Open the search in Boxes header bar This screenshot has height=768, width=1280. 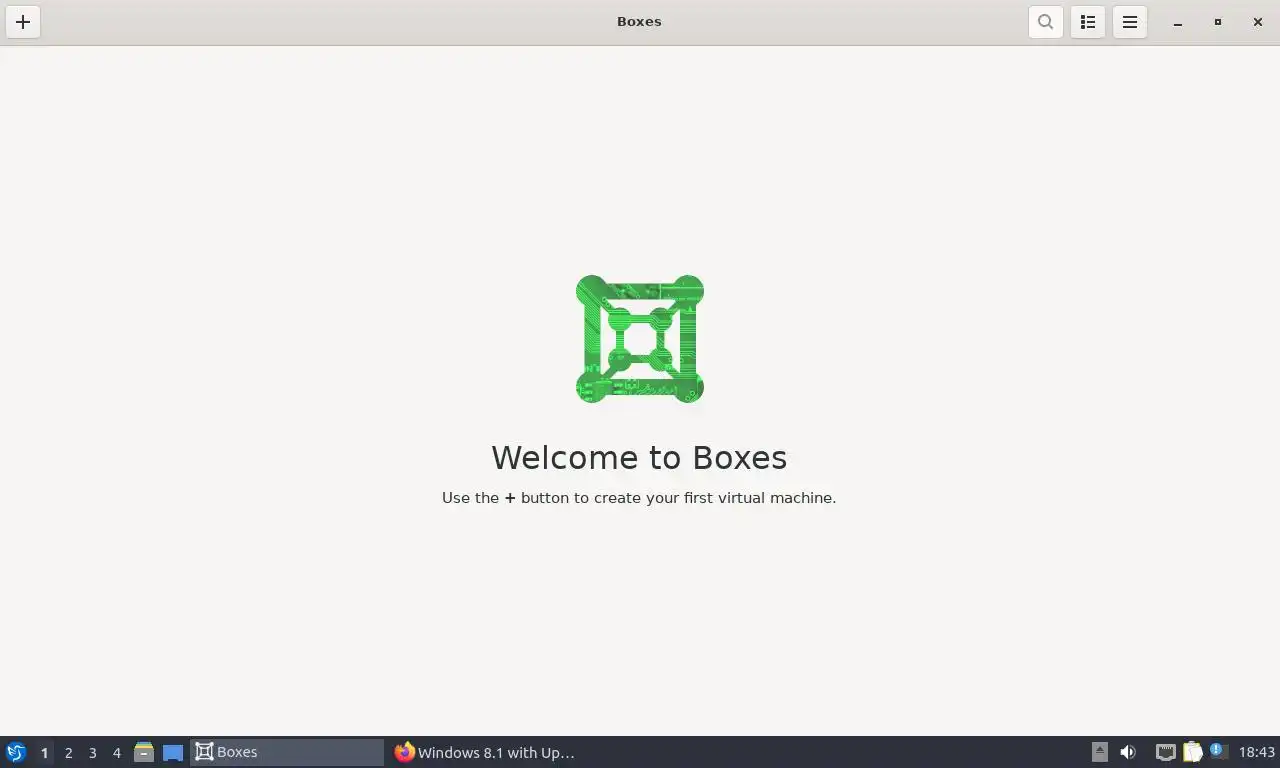pyautogui.click(x=1045, y=22)
